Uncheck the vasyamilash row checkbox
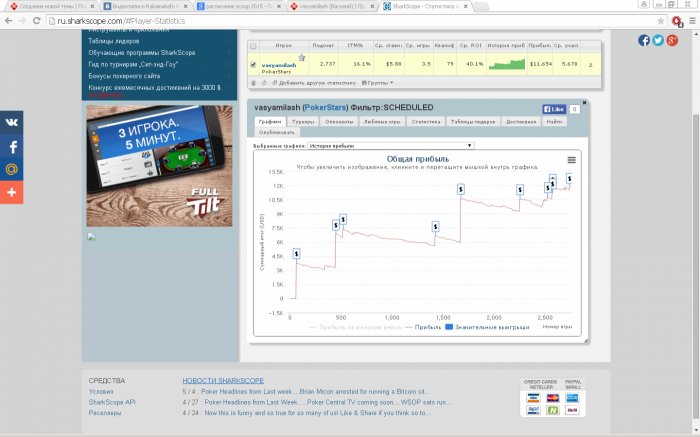Image resolution: width=700 pixels, height=437 pixels. pos(253,64)
